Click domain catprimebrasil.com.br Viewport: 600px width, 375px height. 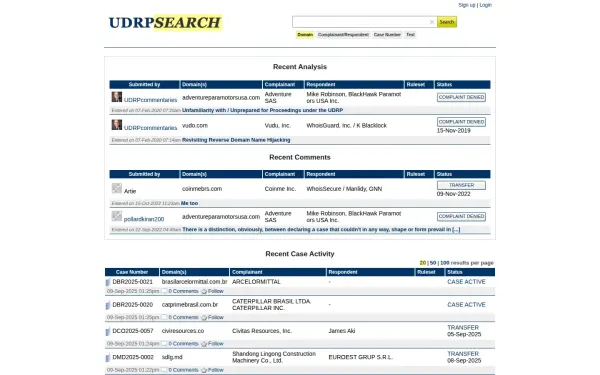pos(190,305)
